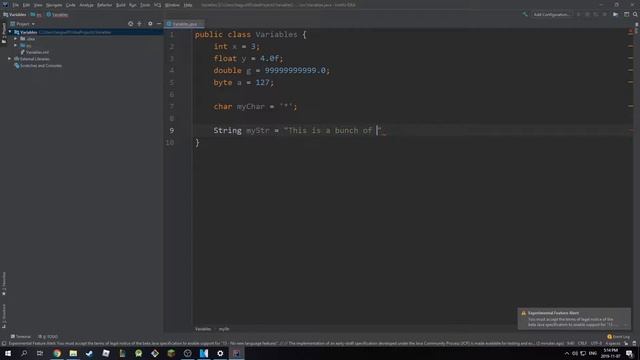Open the Project view dropdown
The height and width of the screenshot is (360, 640).
(23, 24)
